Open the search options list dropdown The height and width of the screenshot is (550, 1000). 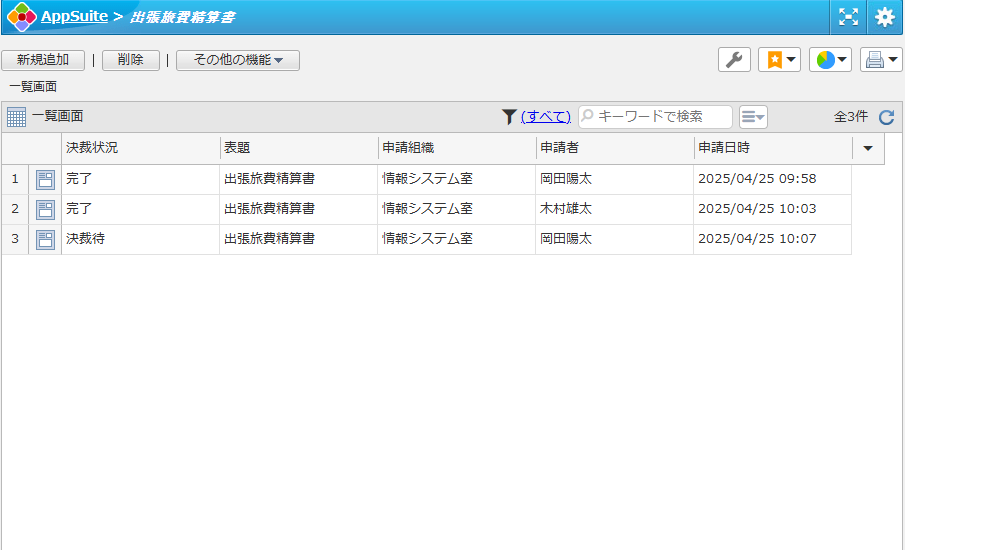click(753, 117)
